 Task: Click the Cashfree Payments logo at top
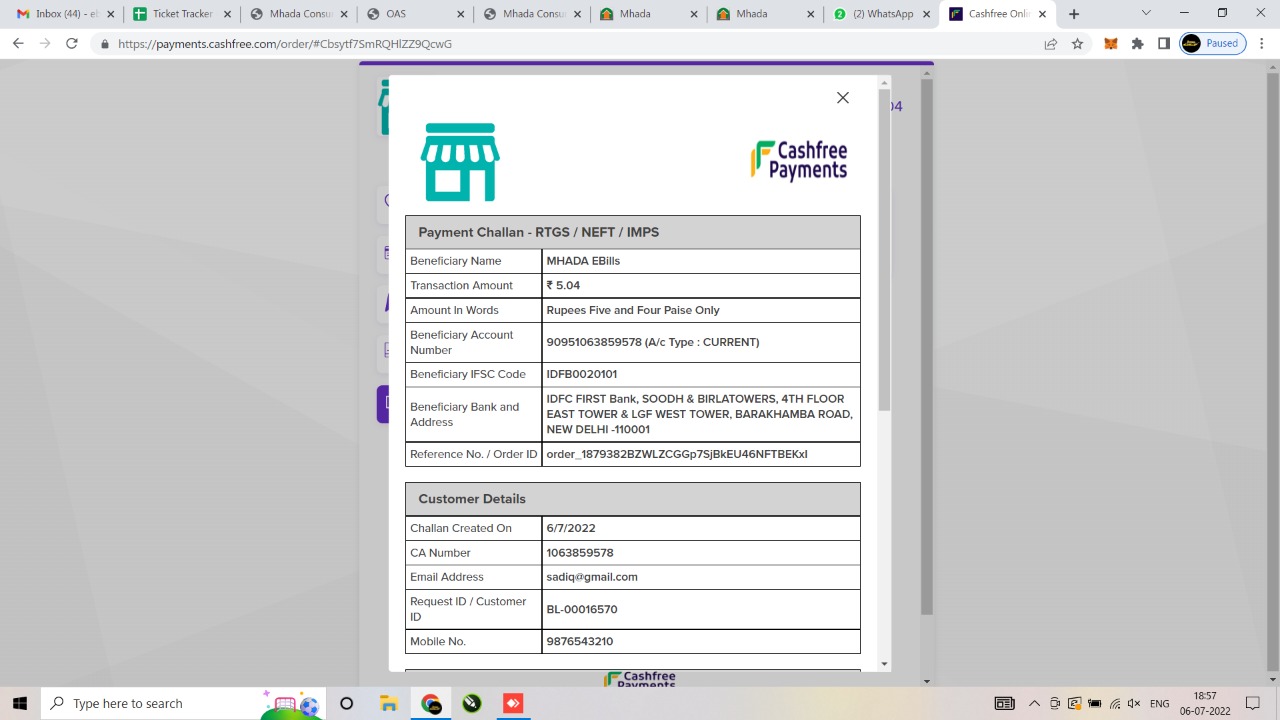coord(799,160)
